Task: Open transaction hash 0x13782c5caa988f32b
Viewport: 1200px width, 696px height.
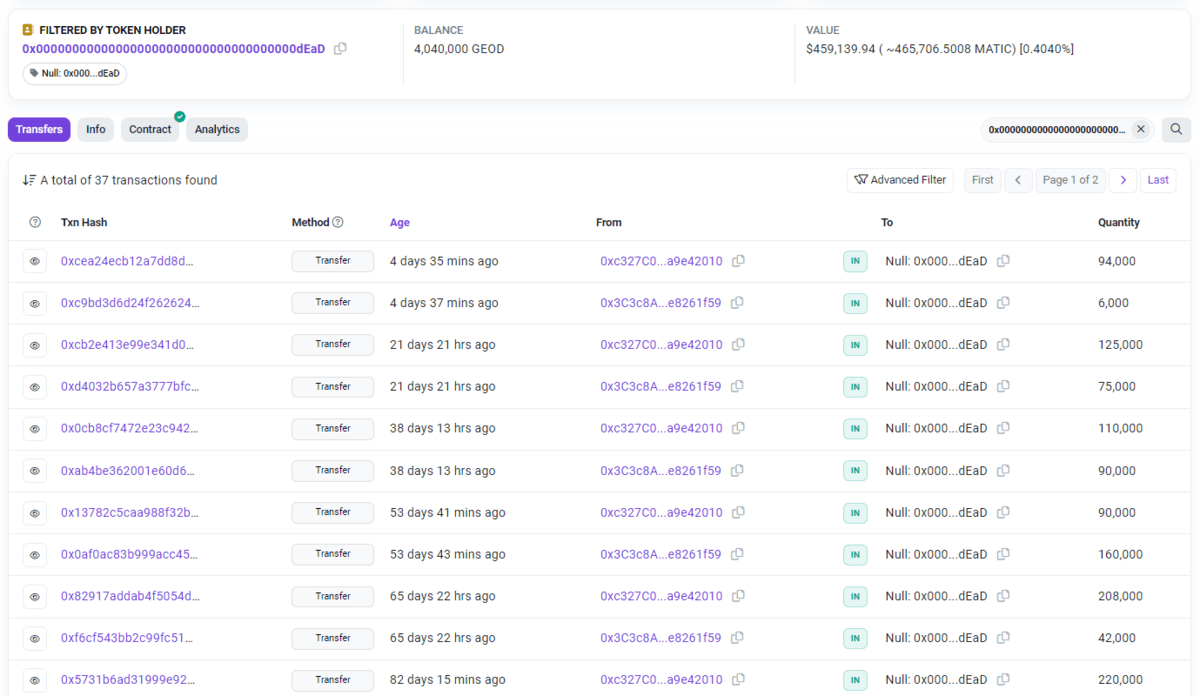Action: pos(130,513)
